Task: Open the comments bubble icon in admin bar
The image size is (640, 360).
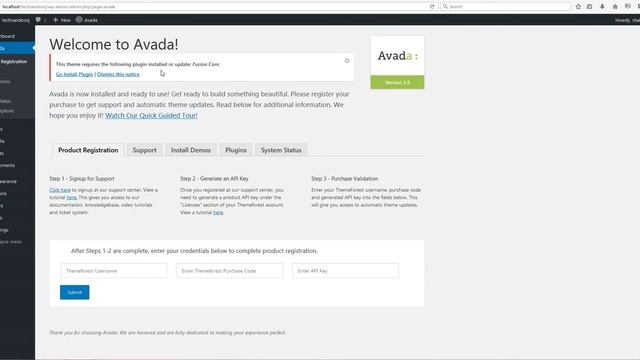Action: point(38,20)
